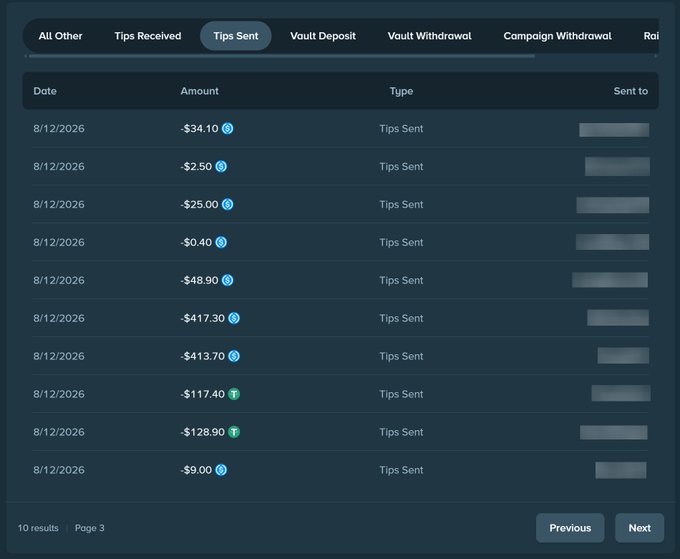This screenshot has height=559, width=680.
Task: Click the Tether icon beside -$128.90
Action: coord(234,432)
